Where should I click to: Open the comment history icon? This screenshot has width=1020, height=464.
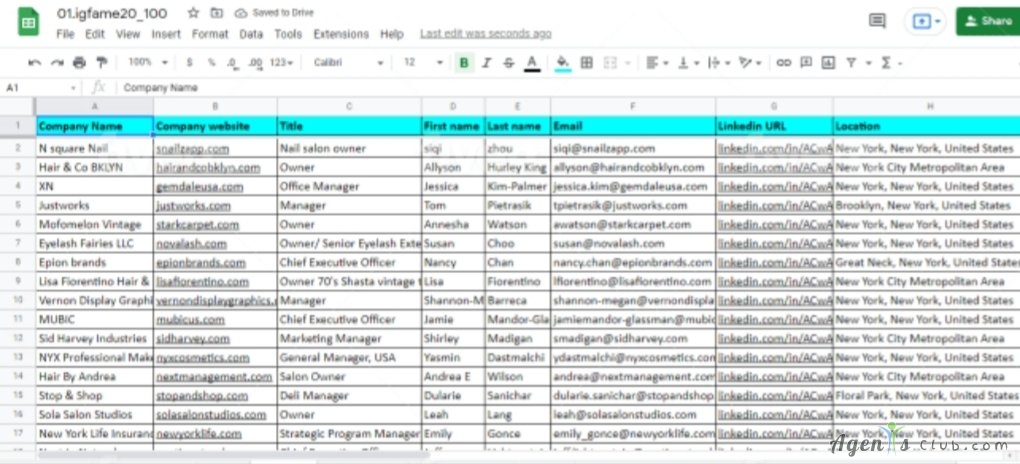tap(878, 21)
